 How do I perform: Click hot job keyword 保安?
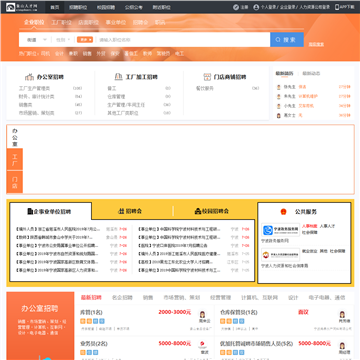pos(115,53)
